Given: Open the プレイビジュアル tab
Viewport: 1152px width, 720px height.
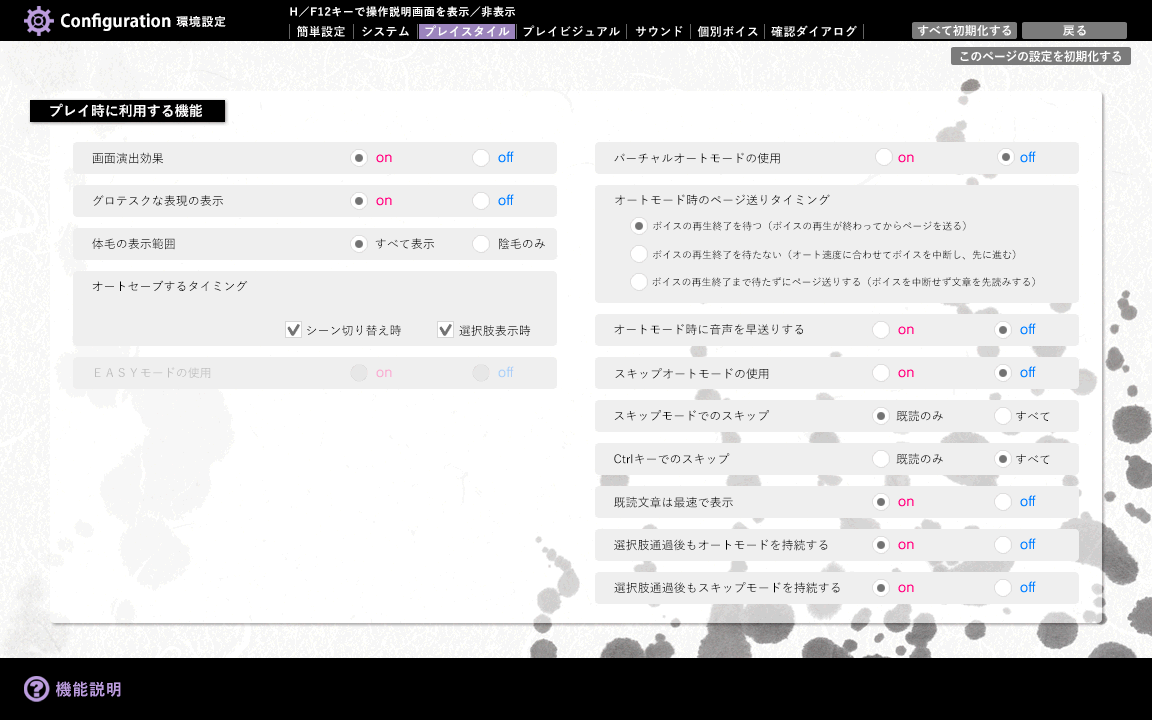Looking at the screenshot, I should (x=571, y=32).
